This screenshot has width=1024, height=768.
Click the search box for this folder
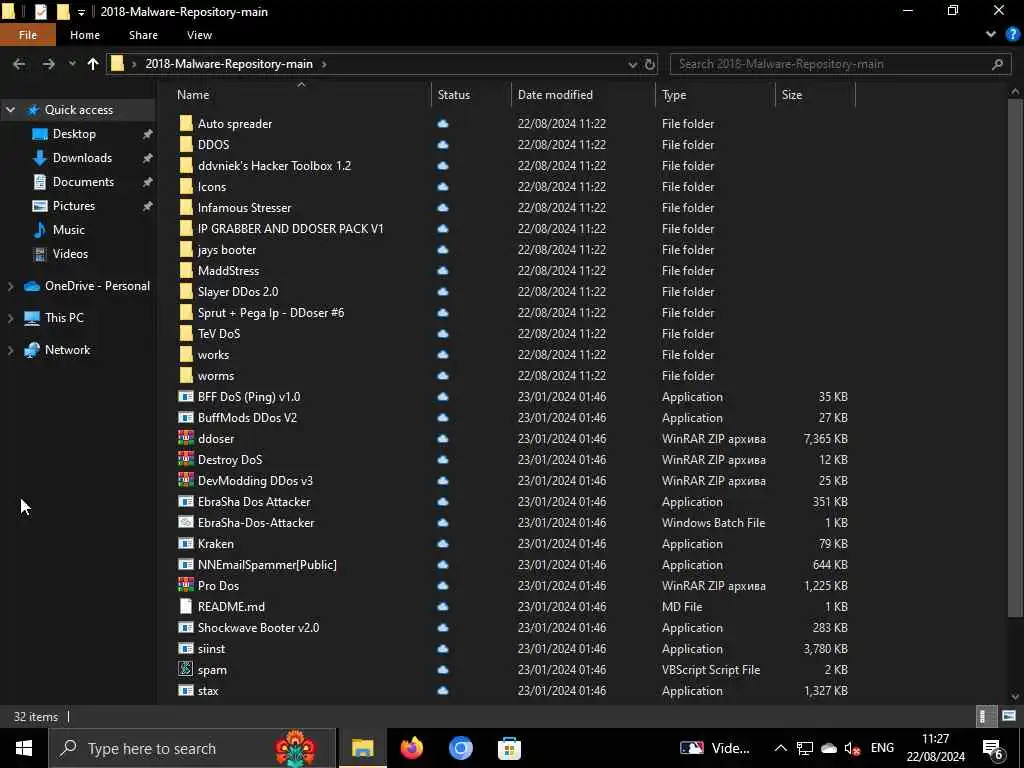click(839, 64)
